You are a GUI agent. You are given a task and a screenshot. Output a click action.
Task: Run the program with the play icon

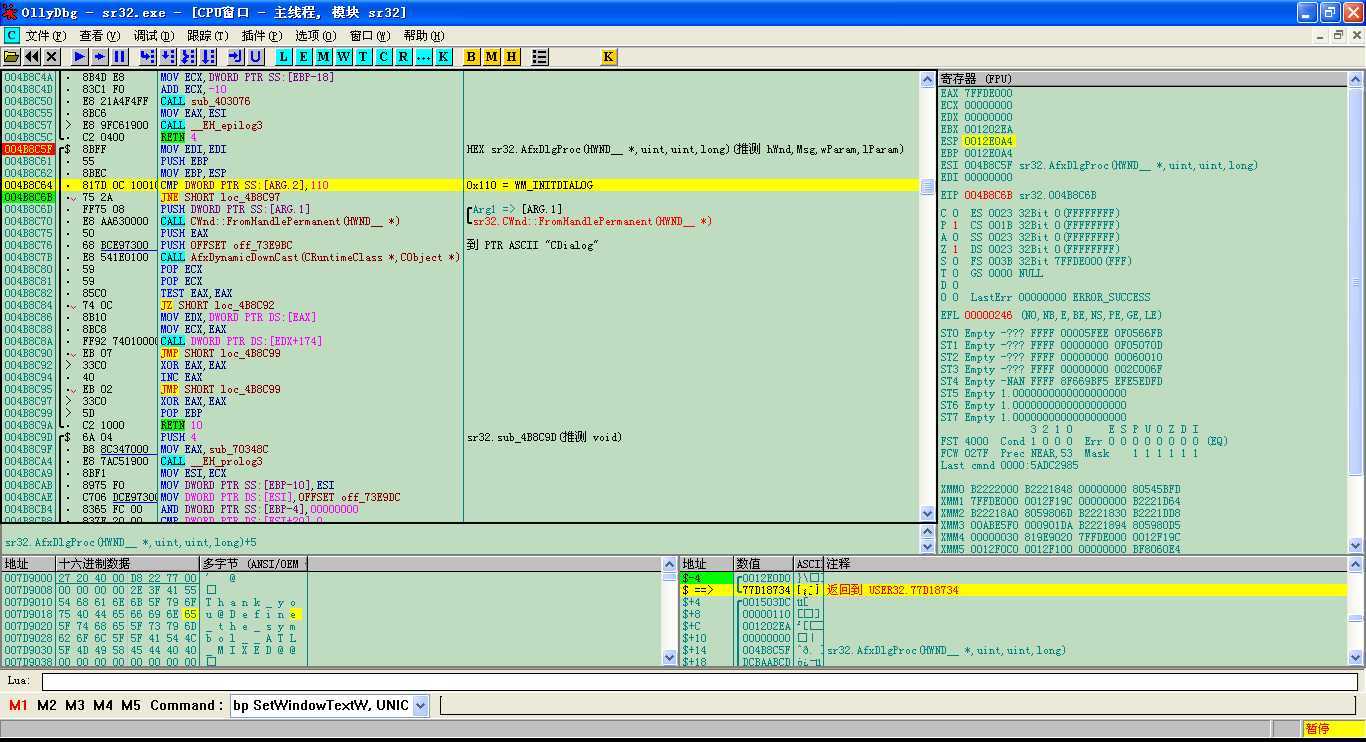pos(80,57)
